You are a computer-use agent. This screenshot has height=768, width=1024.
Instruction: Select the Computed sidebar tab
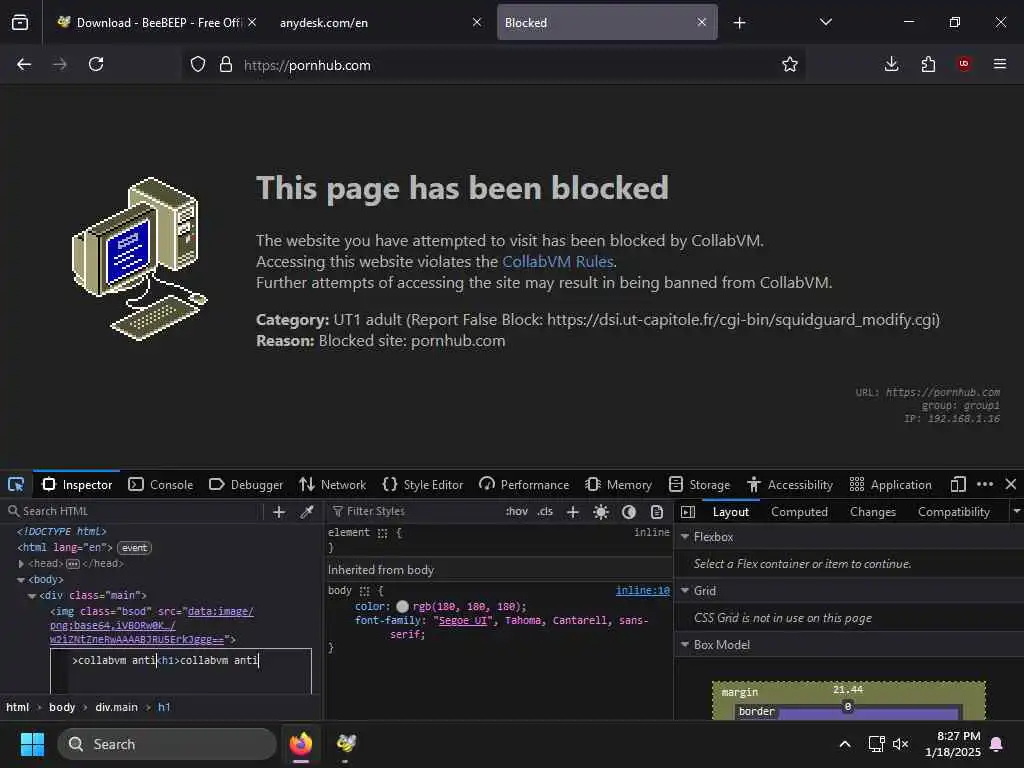(799, 512)
